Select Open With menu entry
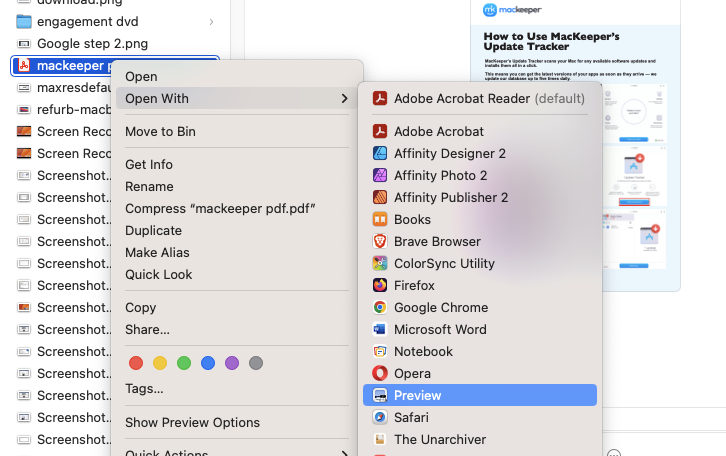 coord(236,98)
